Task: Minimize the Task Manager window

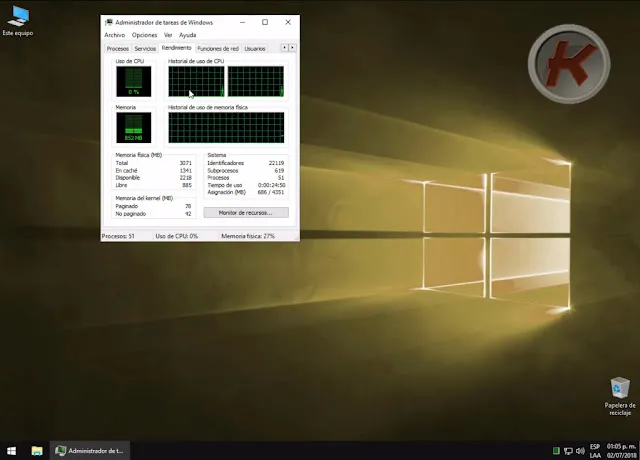Action: 242,22
